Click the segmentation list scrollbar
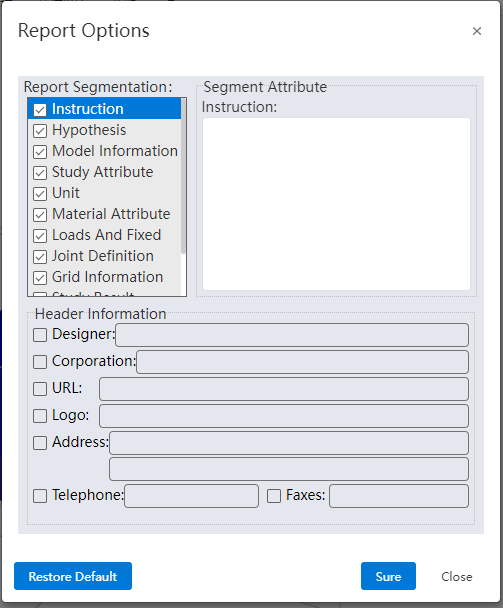 pos(183,176)
